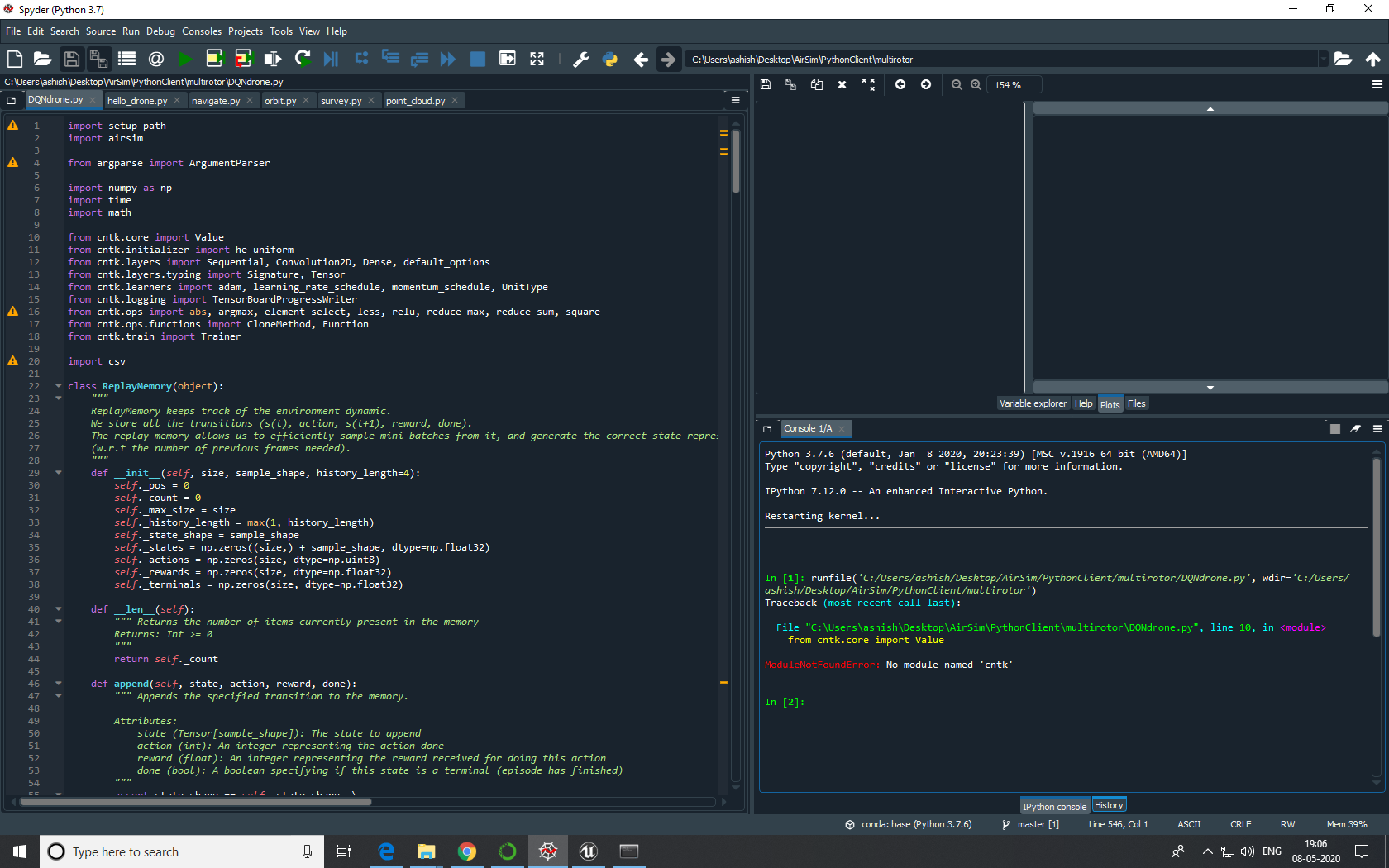The image size is (1389, 868).
Task: Run the current code cell
Action: pyautogui.click(x=215, y=59)
